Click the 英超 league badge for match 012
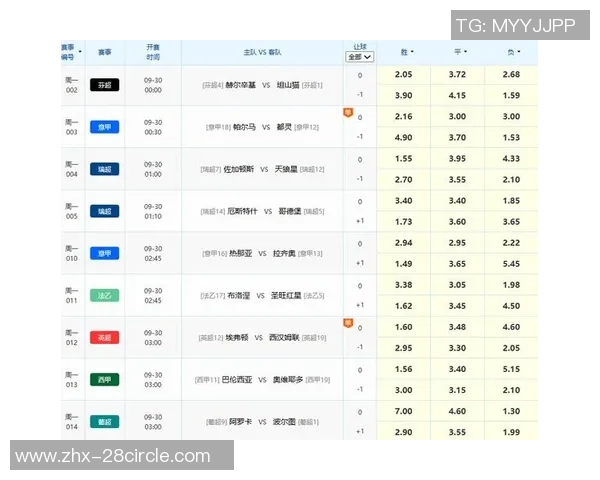This screenshot has height=480, width=600. [x=104, y=338]
